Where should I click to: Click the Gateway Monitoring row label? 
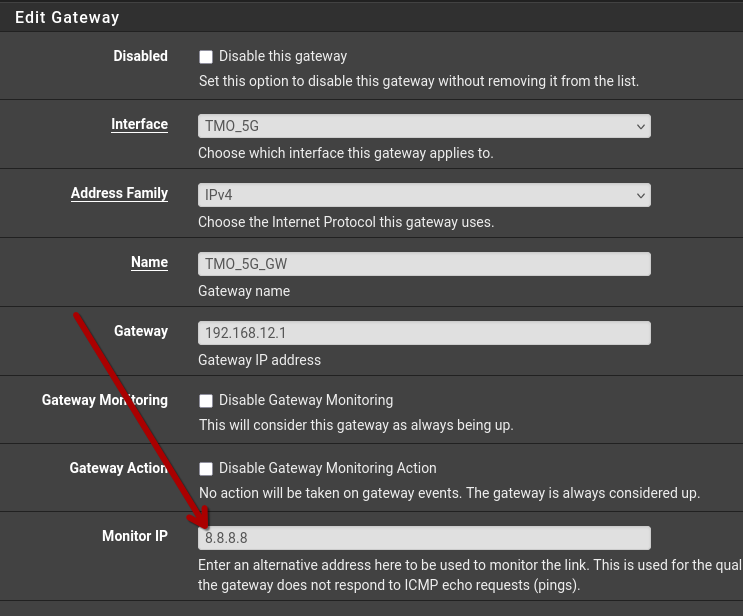point(105,400)
